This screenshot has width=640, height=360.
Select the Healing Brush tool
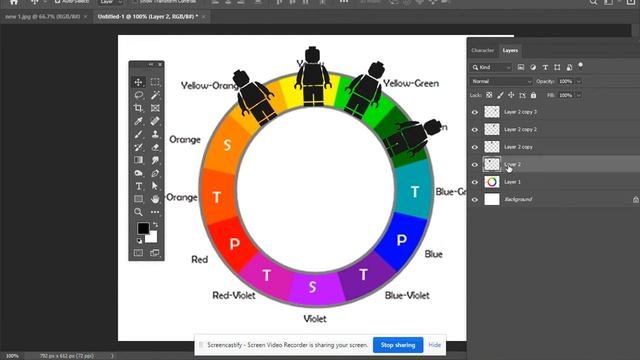[155, 121]
